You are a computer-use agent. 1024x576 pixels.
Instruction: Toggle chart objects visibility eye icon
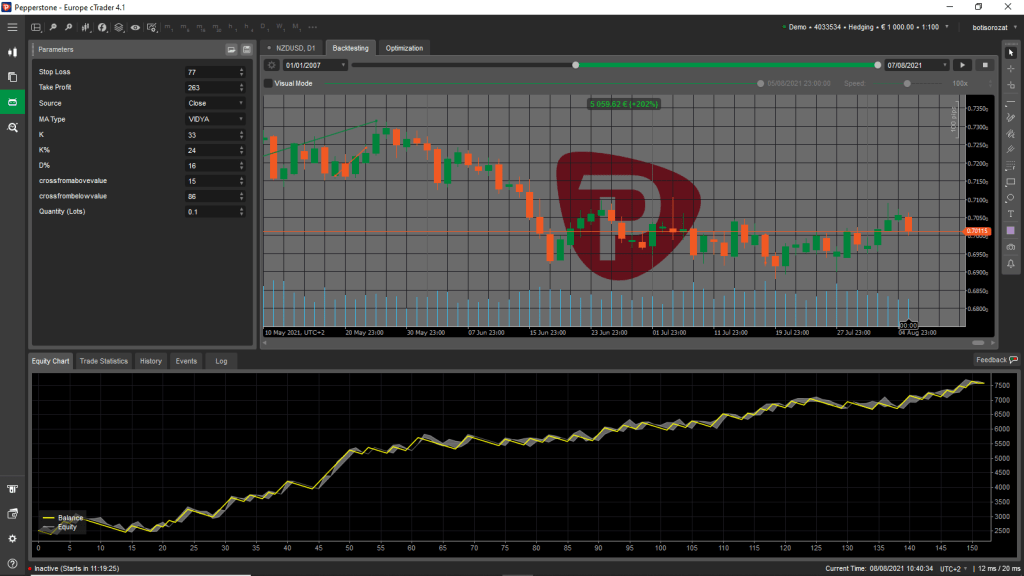(x=135, y=27)
